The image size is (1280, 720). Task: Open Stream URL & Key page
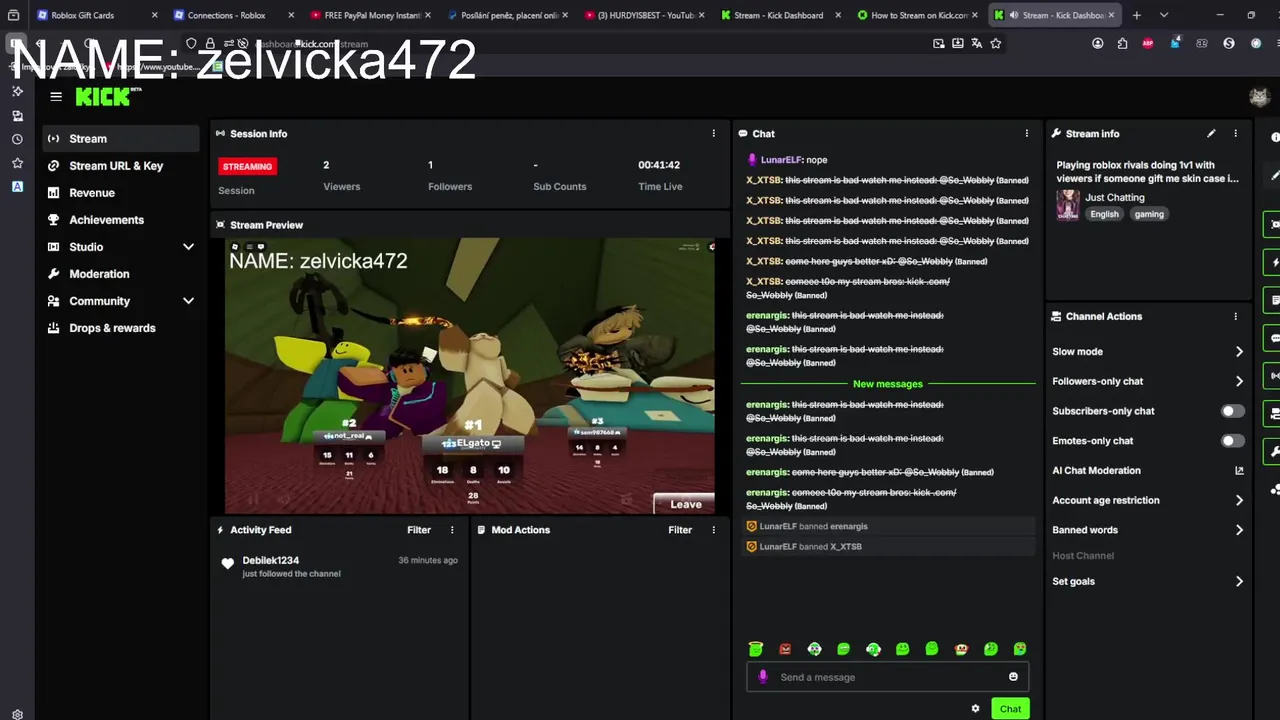pyautogui.click(x=121, y=166)
